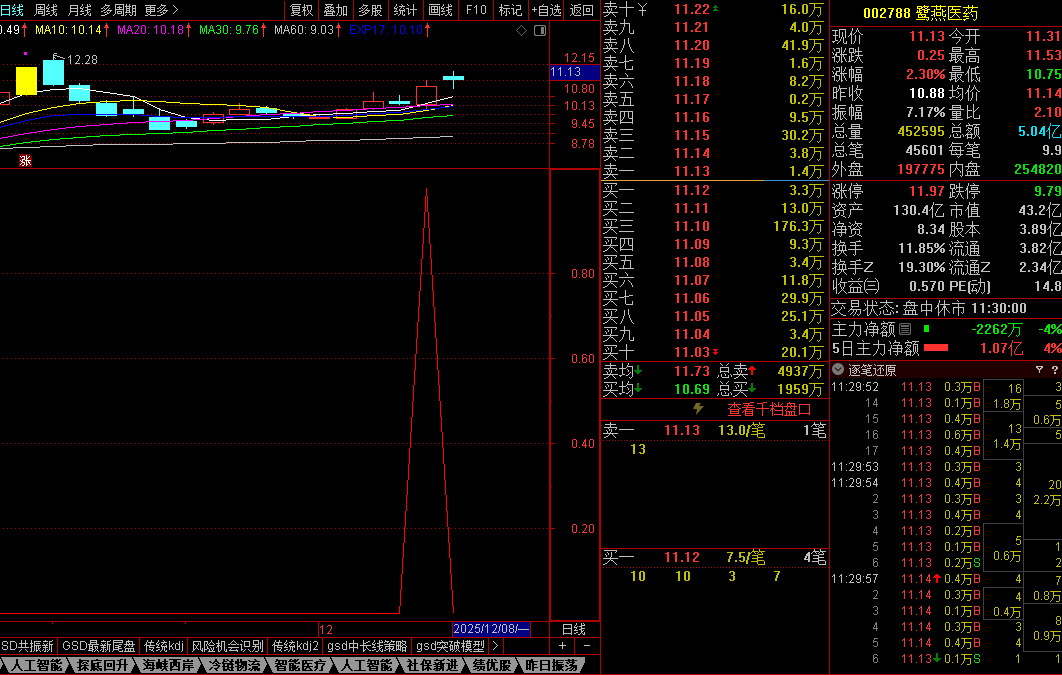Image resolution: width=1062 pixels, height=675 pixels.
Task: Click the list icon next to 主力净额
Action: pyautogui.click(x=905, y=329)
